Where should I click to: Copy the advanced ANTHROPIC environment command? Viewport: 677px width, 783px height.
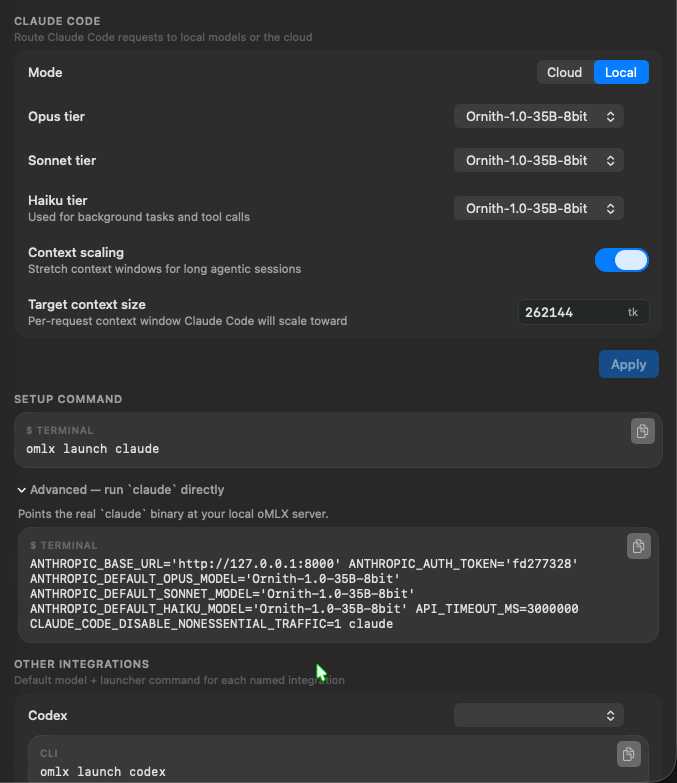[x=639, y=546]
